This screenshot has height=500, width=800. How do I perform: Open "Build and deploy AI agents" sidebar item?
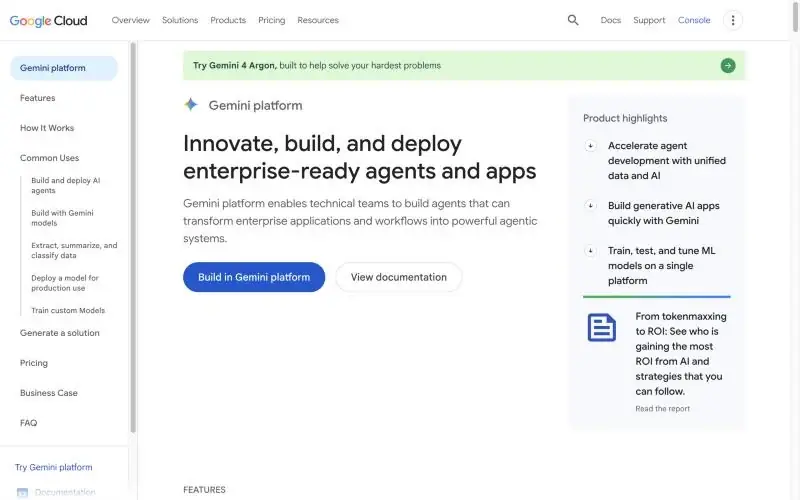66,186
